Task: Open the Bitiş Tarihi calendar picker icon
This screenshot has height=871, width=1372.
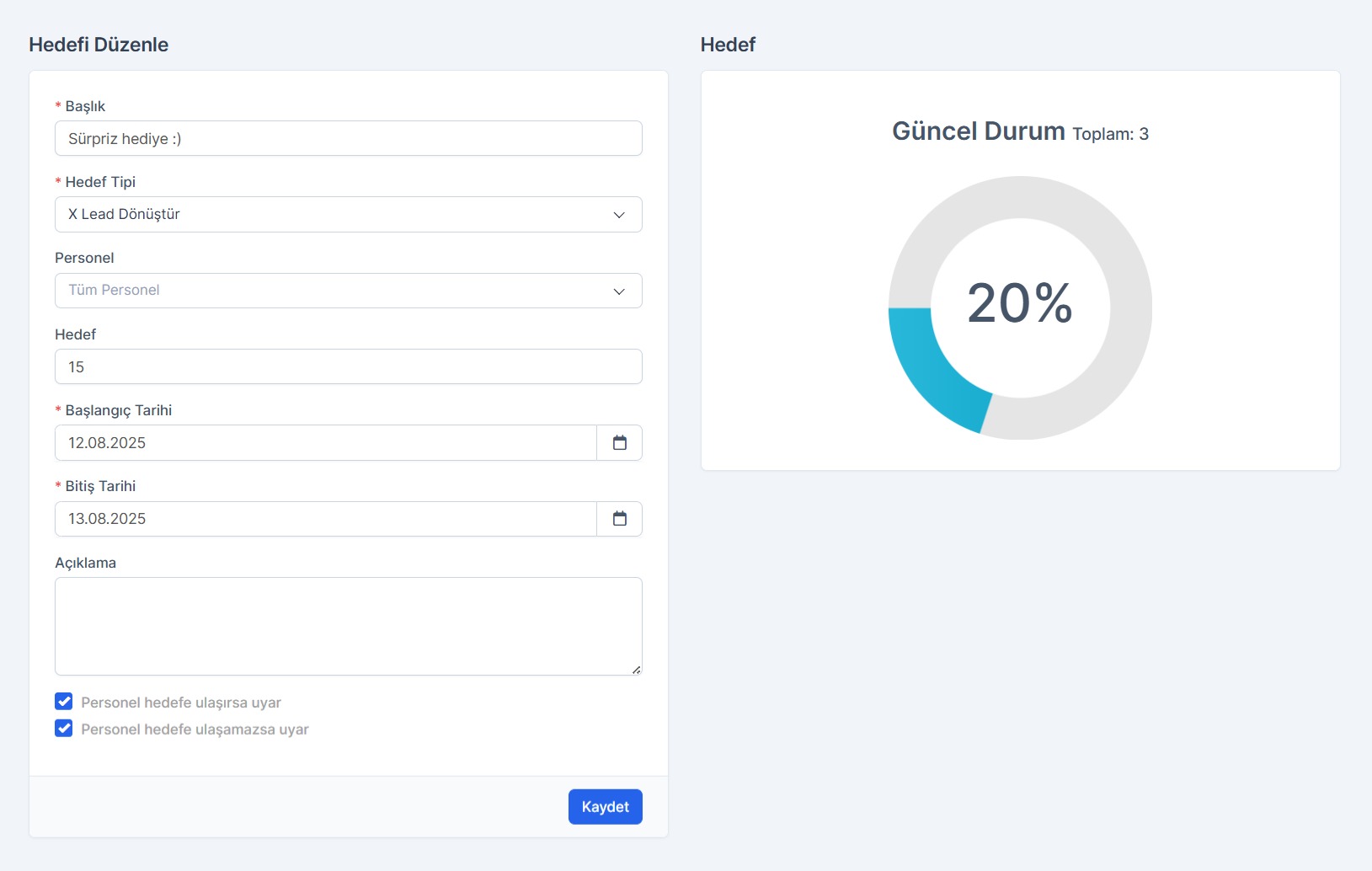Action: (619, 519)
